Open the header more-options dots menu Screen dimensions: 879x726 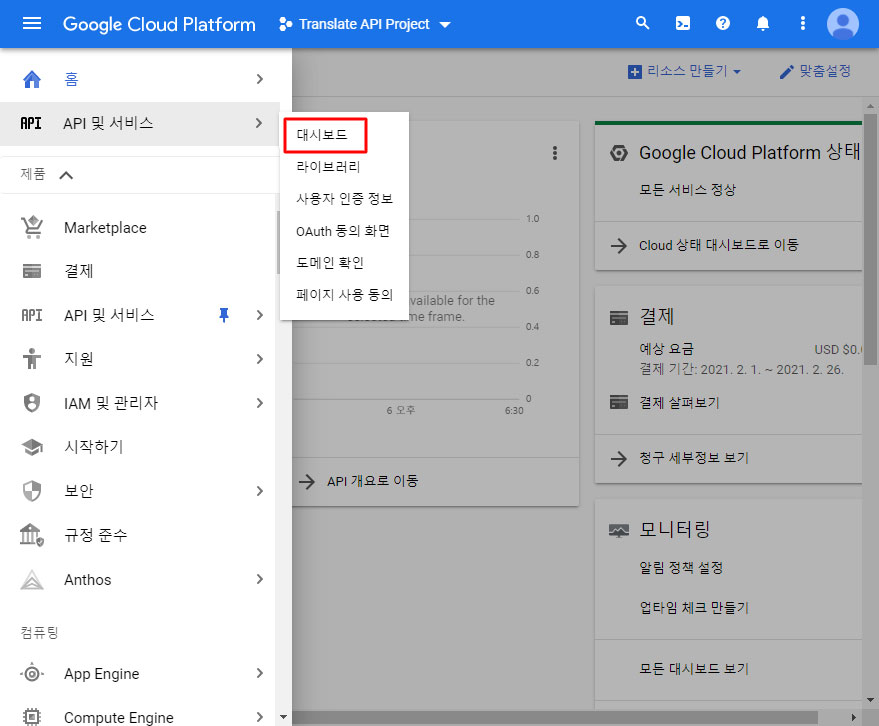point(803,24)
